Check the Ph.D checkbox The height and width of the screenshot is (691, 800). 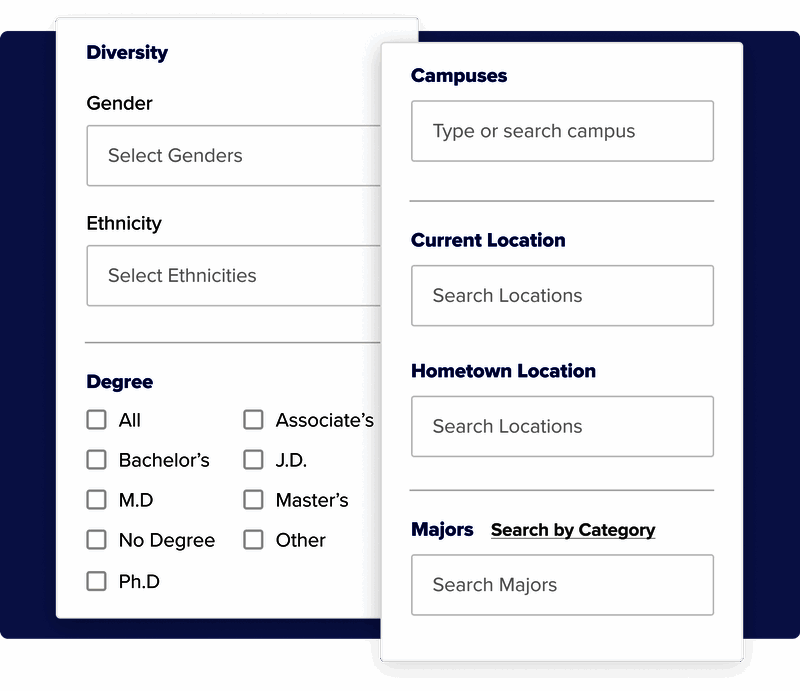[x=96, y=580]
